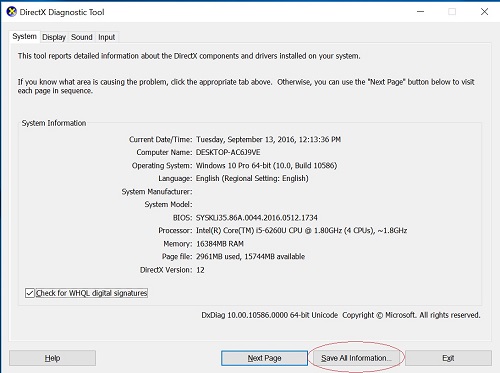The width and height of the screenshot is (500, 373).
Task: Exit the diagnostic tool
Action: (x=448, y=358)
